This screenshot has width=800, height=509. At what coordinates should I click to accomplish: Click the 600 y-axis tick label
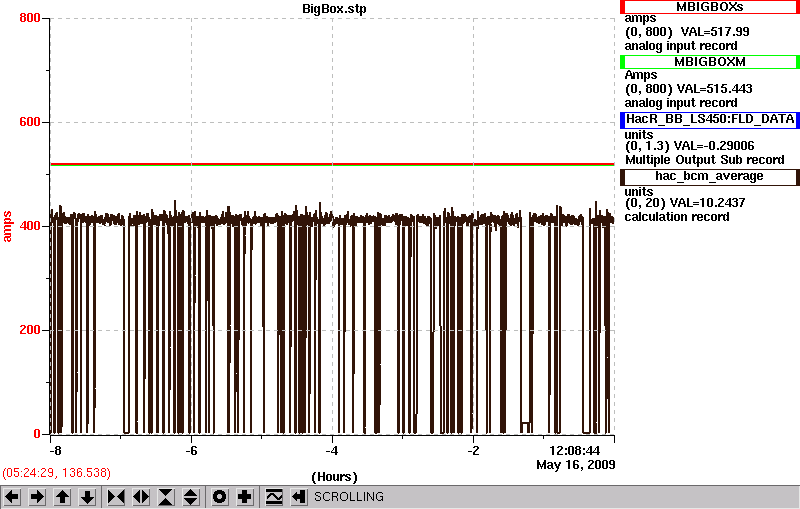(30, 122)
